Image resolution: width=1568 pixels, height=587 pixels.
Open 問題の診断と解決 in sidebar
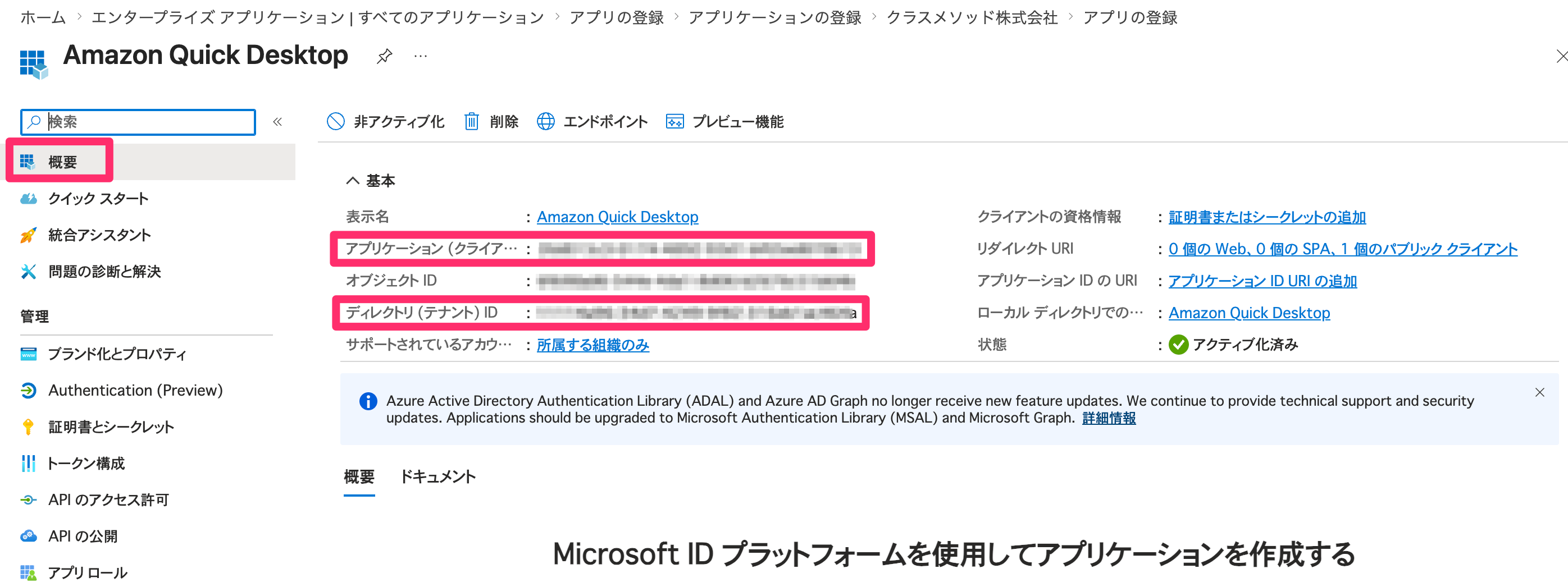pos(104,271)
